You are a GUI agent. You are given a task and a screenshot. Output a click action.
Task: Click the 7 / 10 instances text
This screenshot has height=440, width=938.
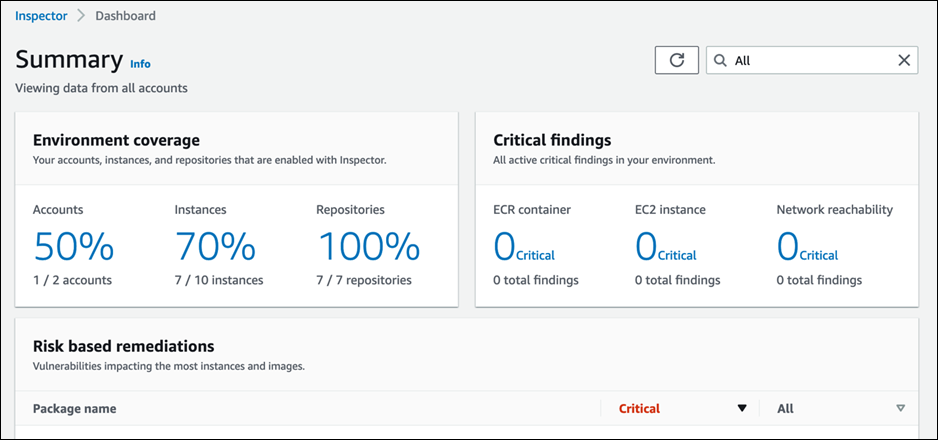219,280
